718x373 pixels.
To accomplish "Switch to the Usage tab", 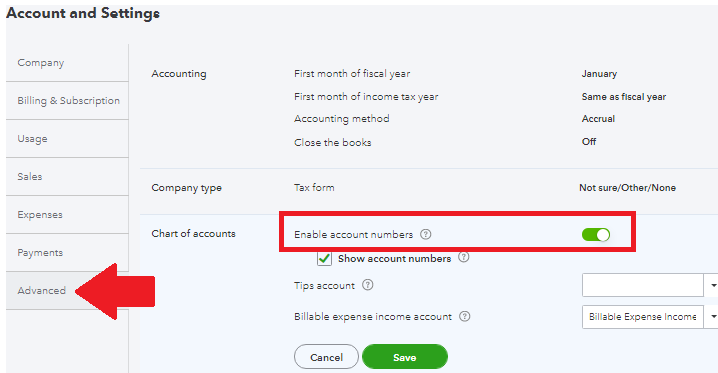I will pos(67,139).
